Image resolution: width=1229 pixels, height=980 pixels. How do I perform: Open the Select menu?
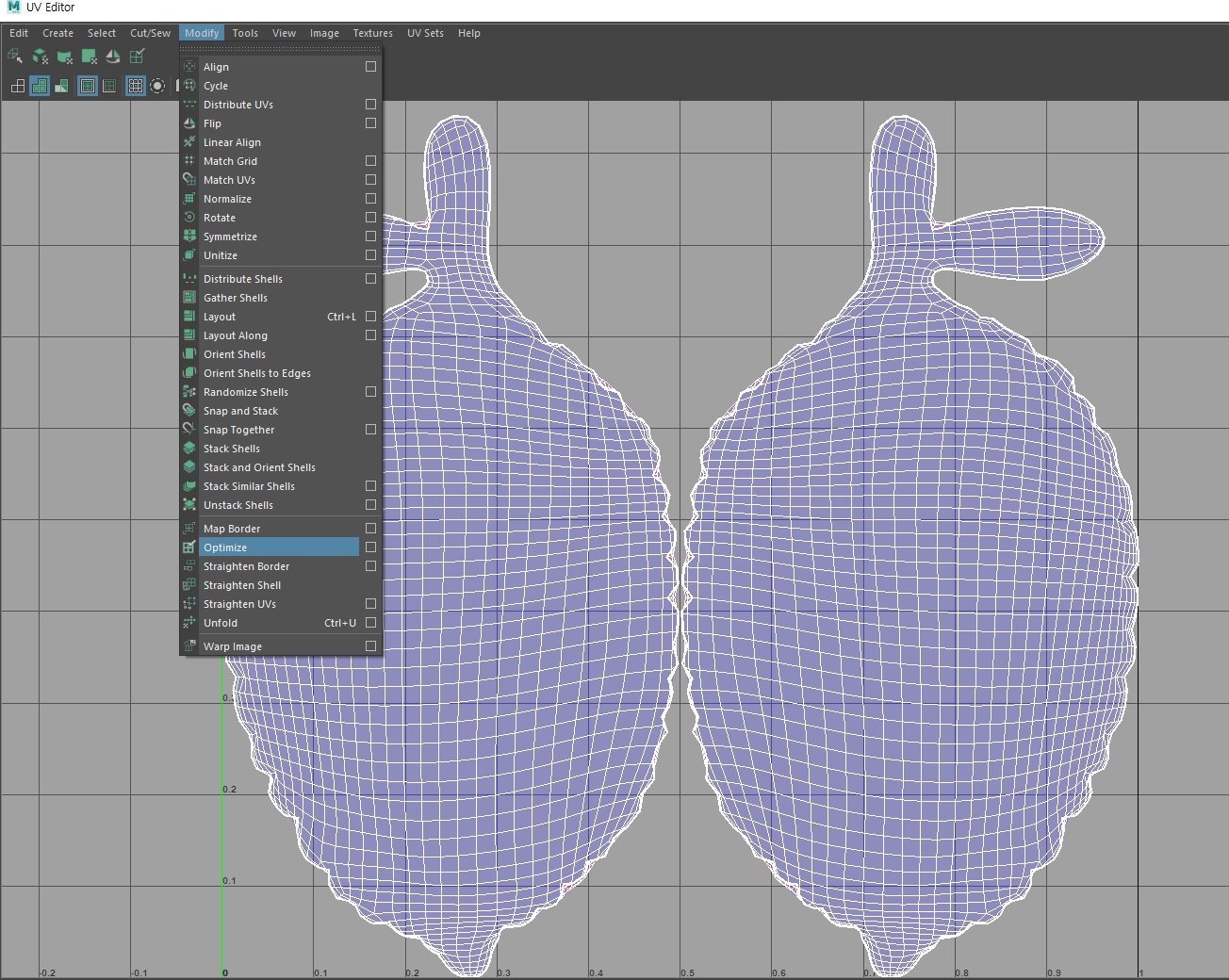coord(102,33)
